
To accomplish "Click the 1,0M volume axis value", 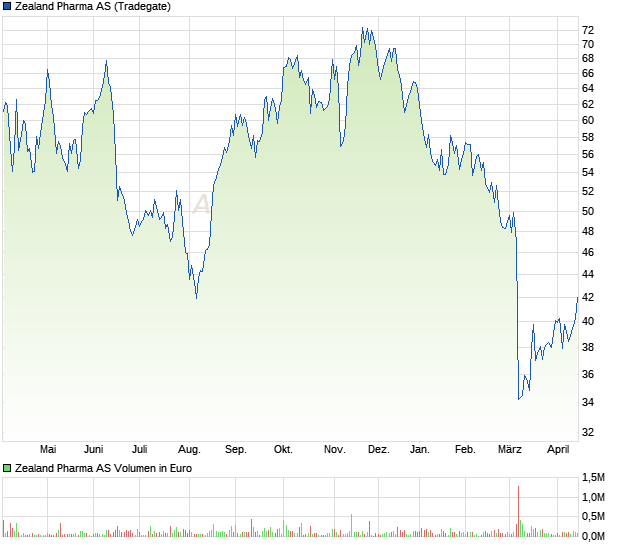I will pos(593,497).
